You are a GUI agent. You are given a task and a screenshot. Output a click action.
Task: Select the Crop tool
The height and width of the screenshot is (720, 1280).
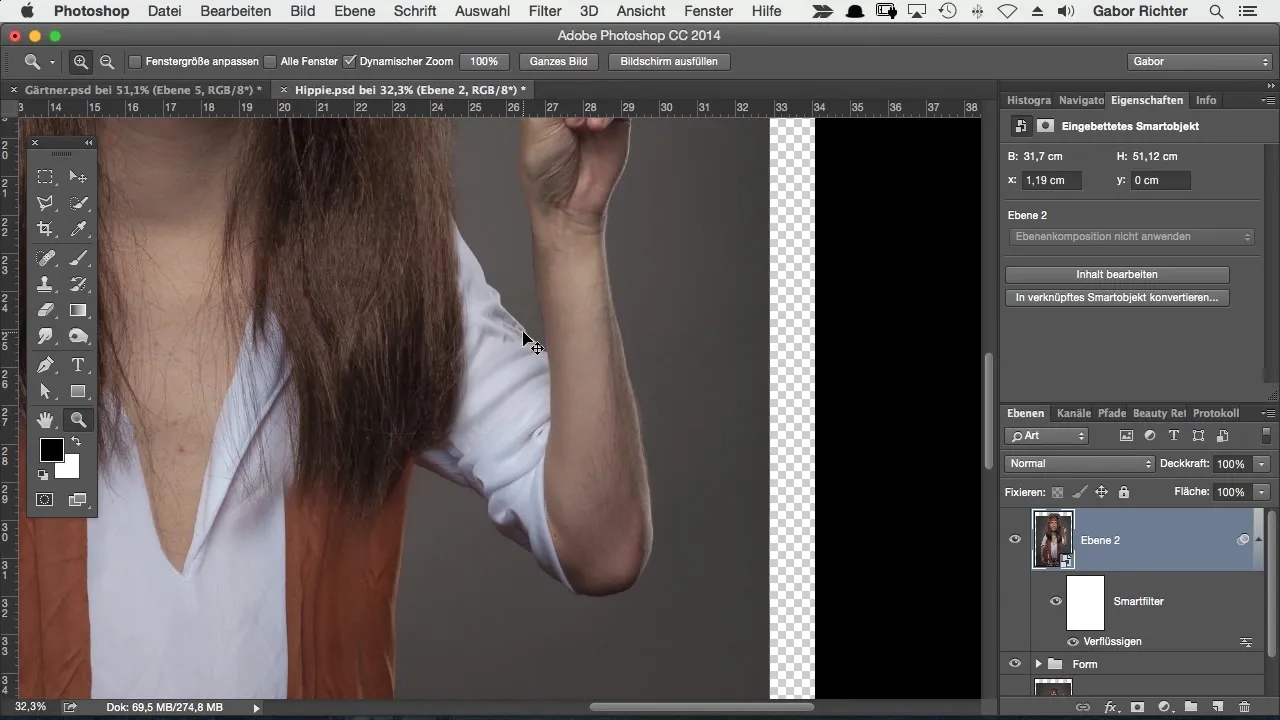pyautogui.click(x=46, y=229)
